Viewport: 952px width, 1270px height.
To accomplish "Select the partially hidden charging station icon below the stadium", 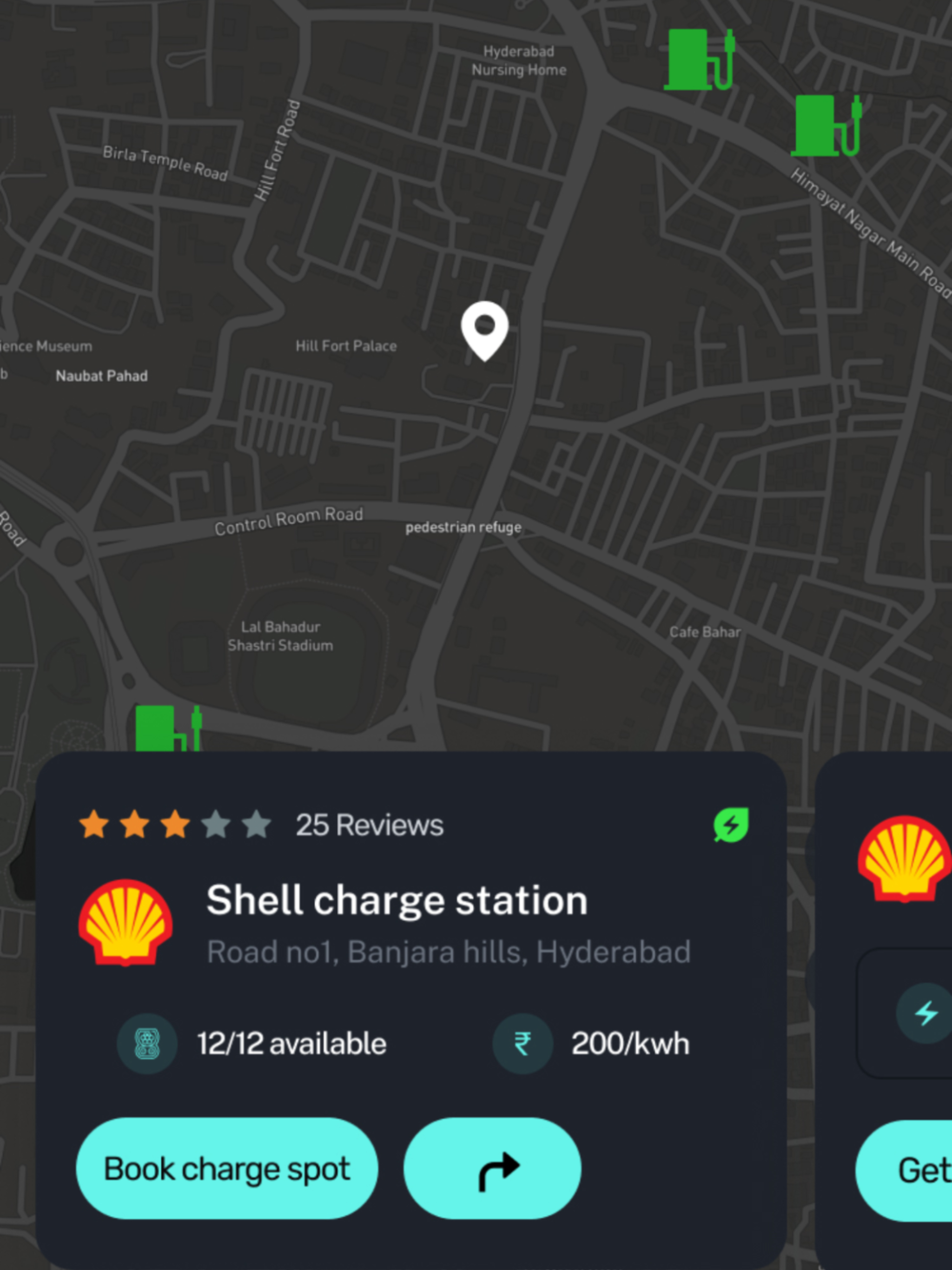I will point(168,728).
